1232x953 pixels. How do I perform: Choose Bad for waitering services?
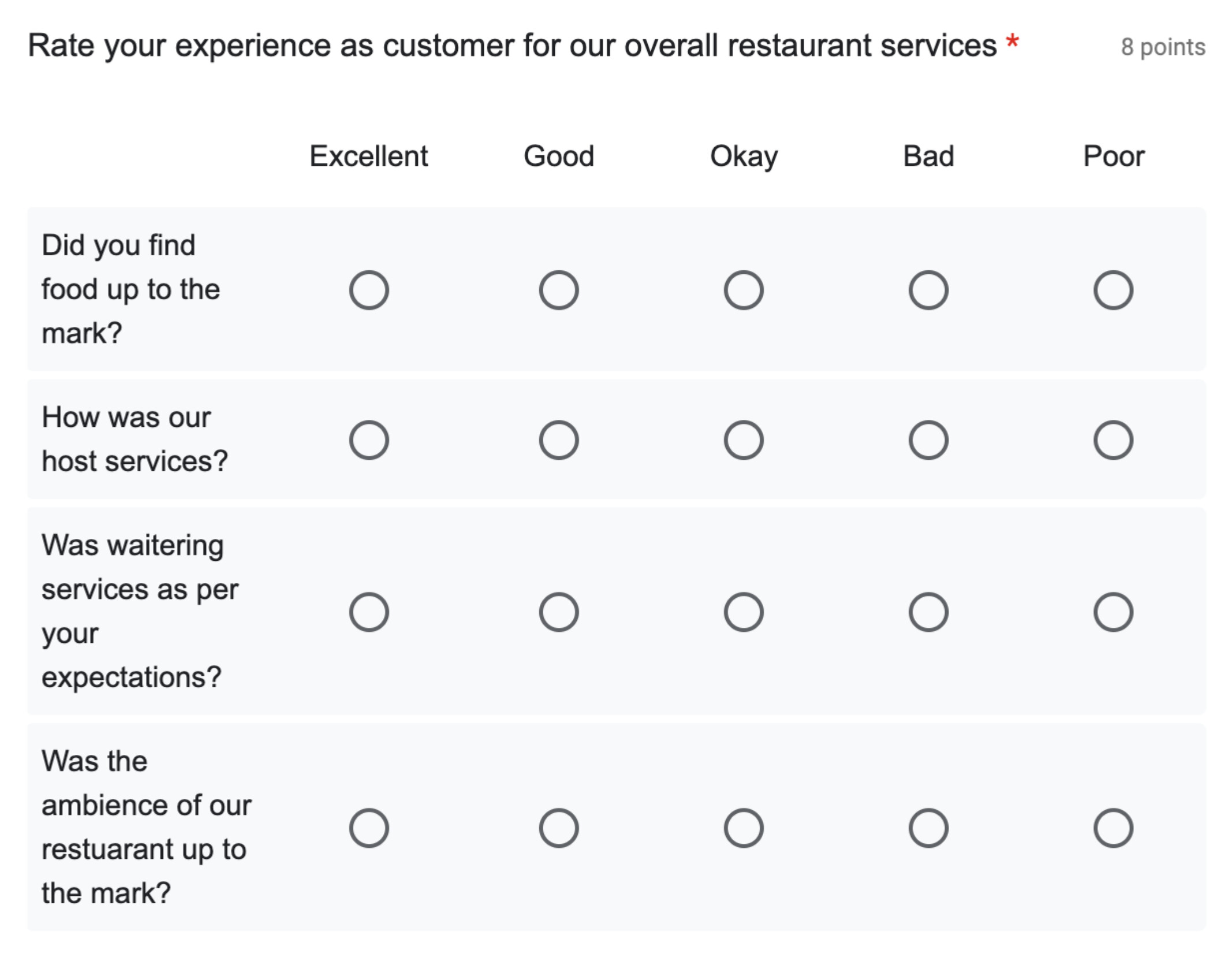928,612
